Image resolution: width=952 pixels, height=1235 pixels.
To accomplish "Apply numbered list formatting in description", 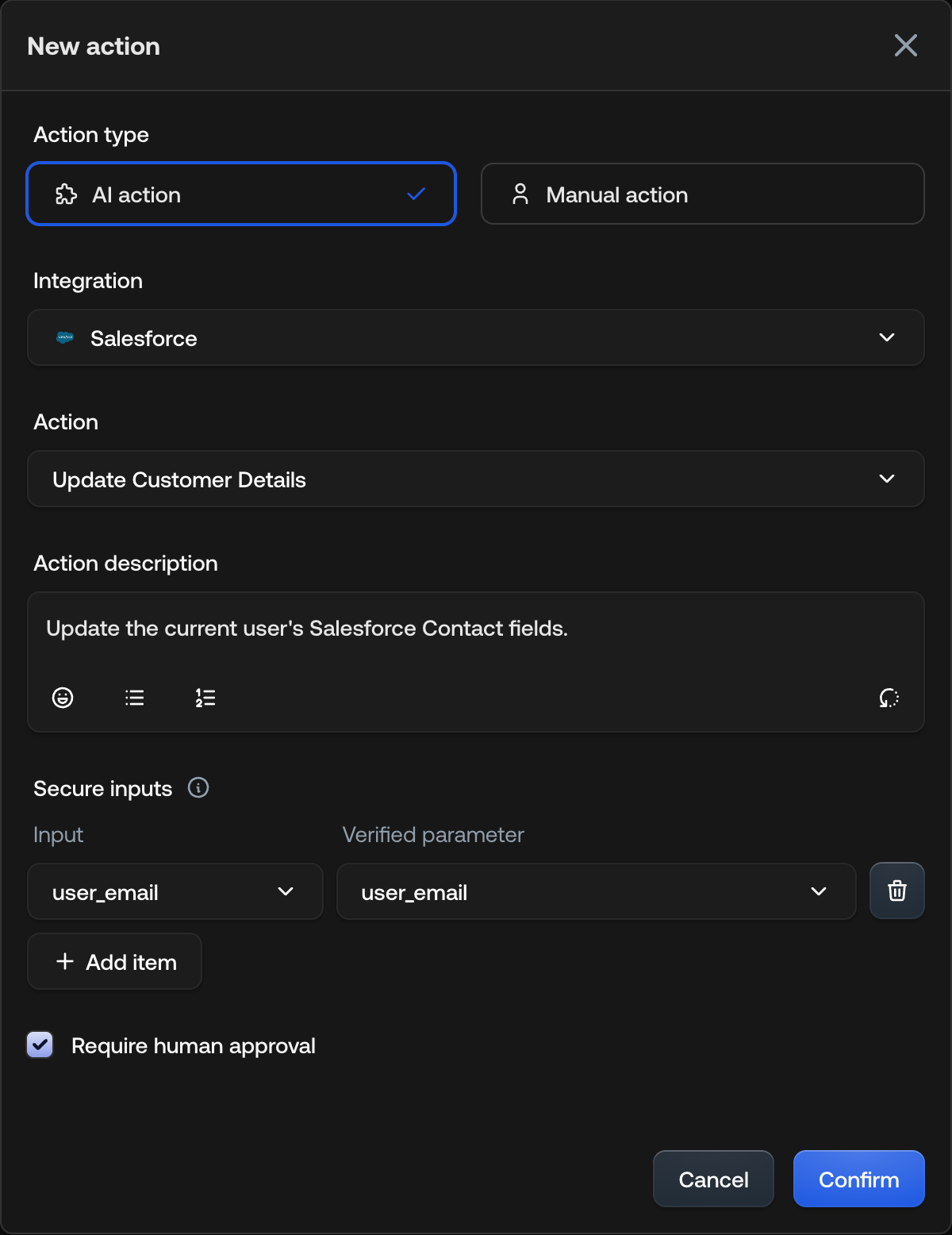I will coord(205,698).
